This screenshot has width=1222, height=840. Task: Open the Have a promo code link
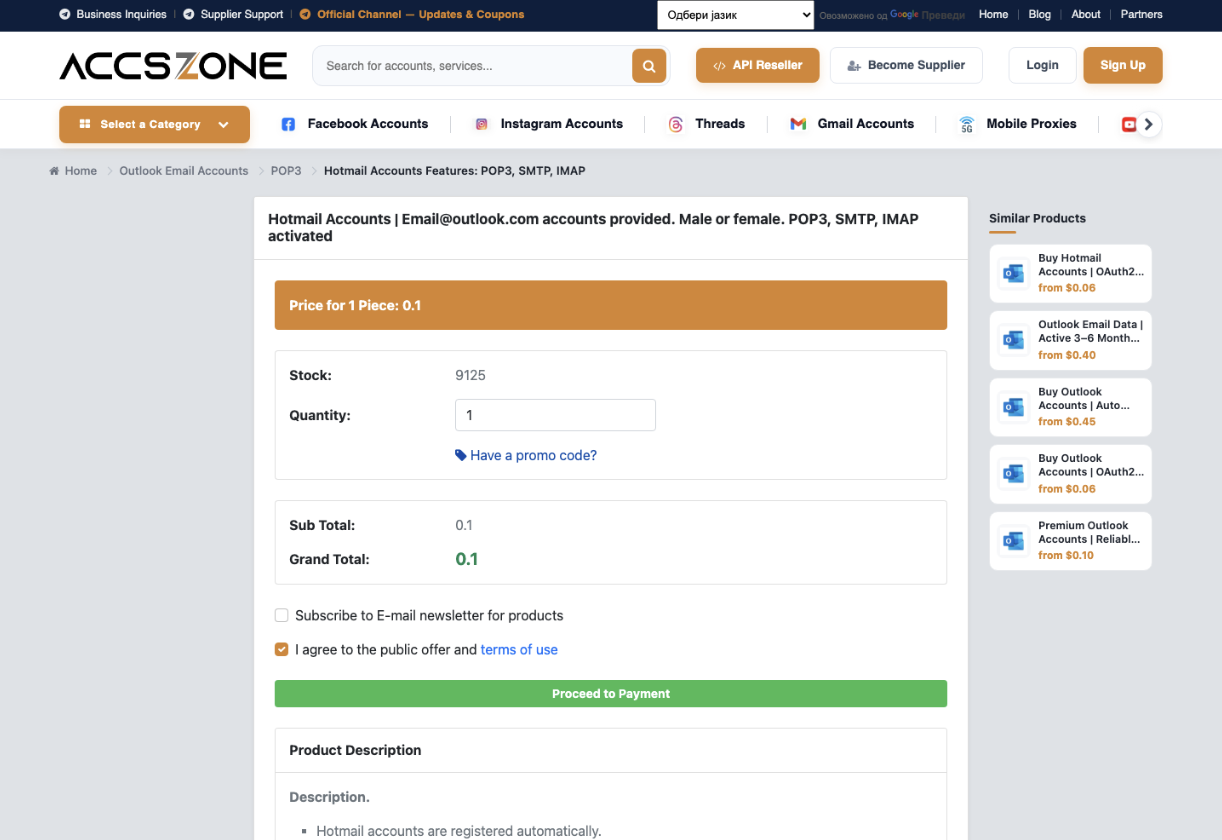click(533, 455)
